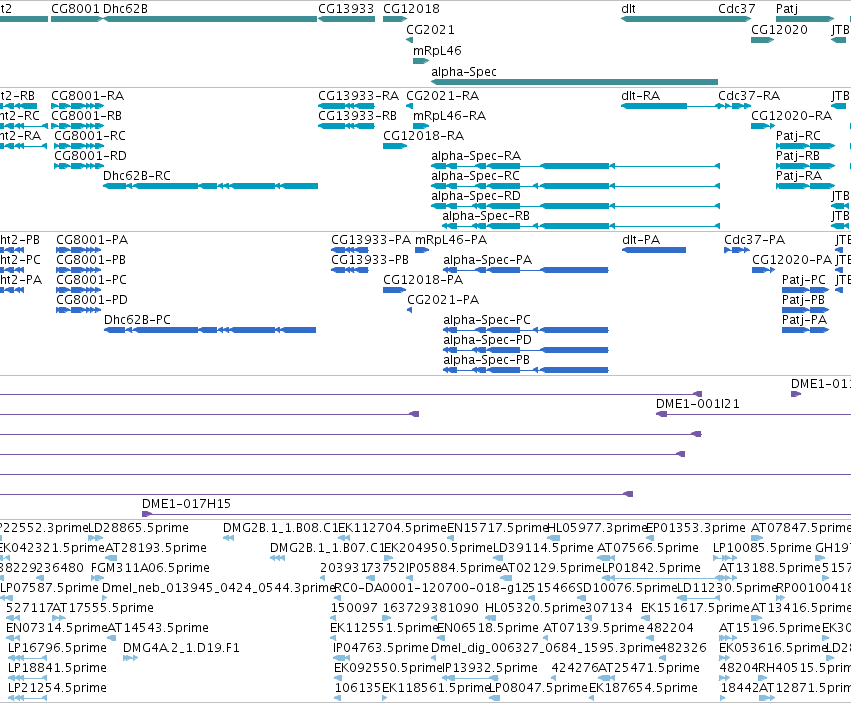
Task: Select the CG13933-PA protein label
Action: click(x=371, y=240)
